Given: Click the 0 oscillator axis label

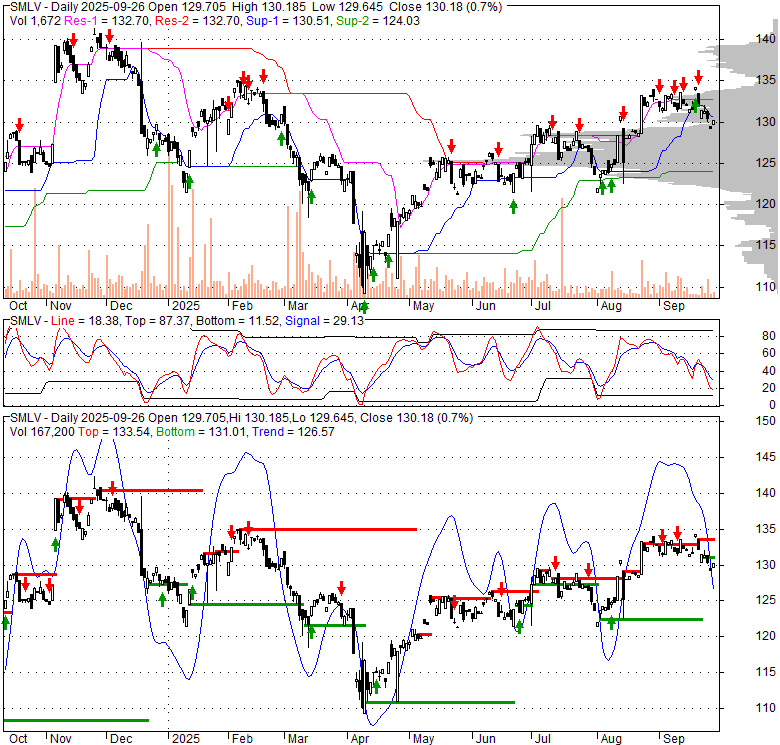Looking at the screenshot, I should point(772,405).
